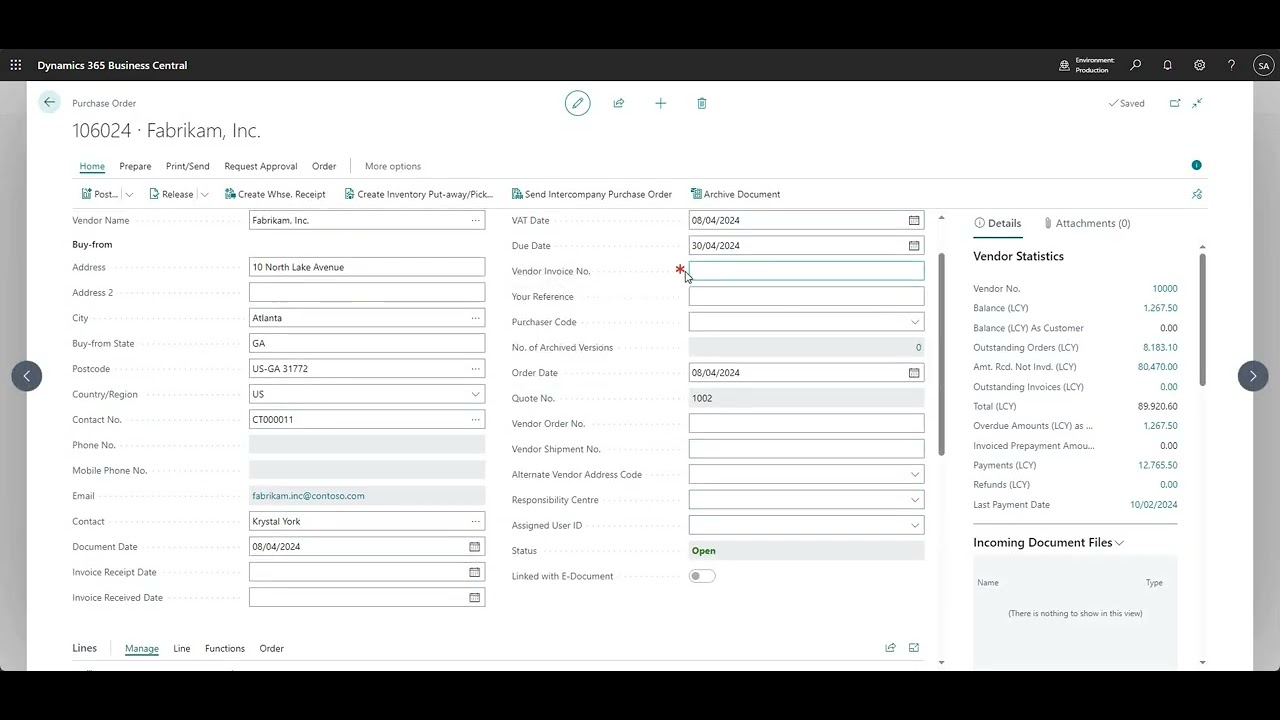Create new record with plus icon
1280x720 pixels.
click(660, 103)
